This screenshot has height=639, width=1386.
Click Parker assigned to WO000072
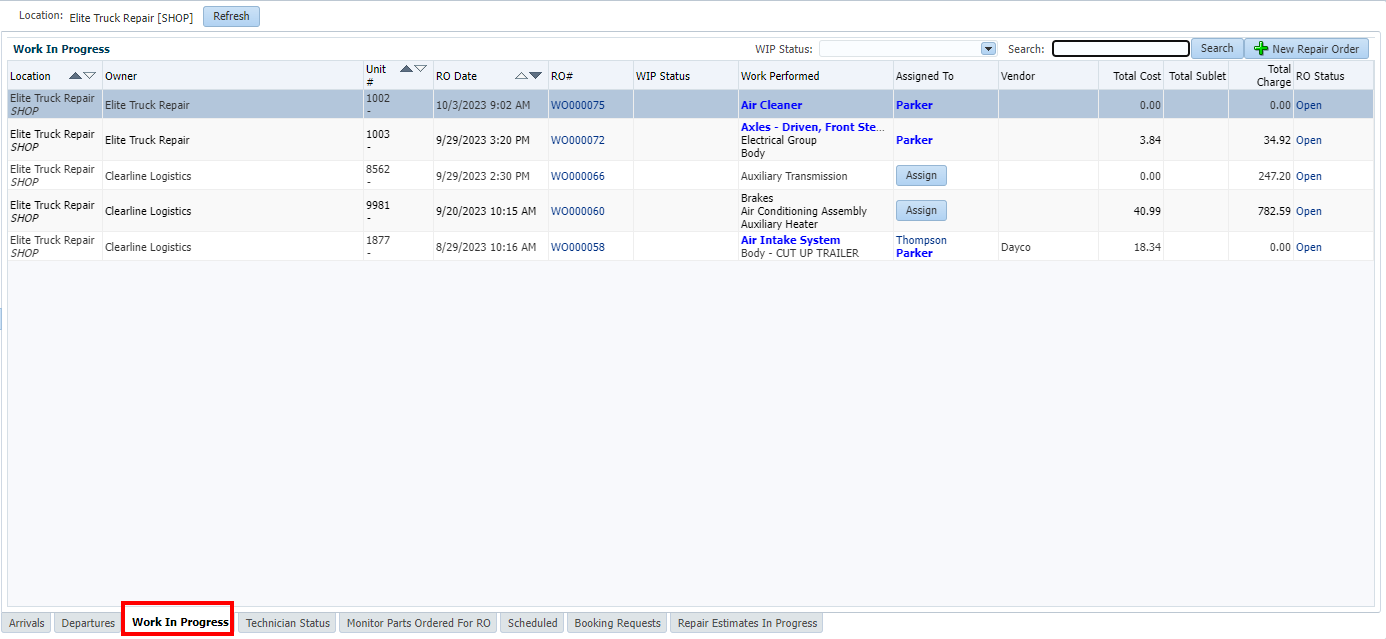tap(914, 140)
